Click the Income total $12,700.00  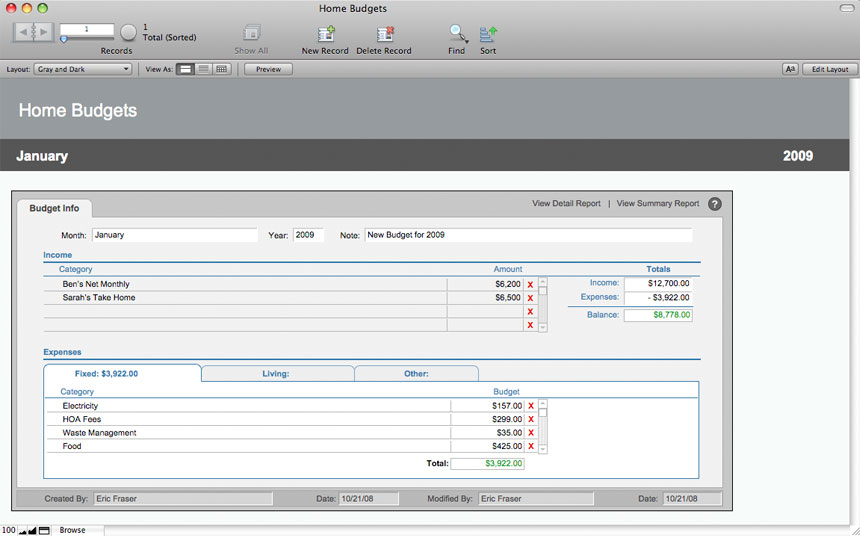(658, 284)
